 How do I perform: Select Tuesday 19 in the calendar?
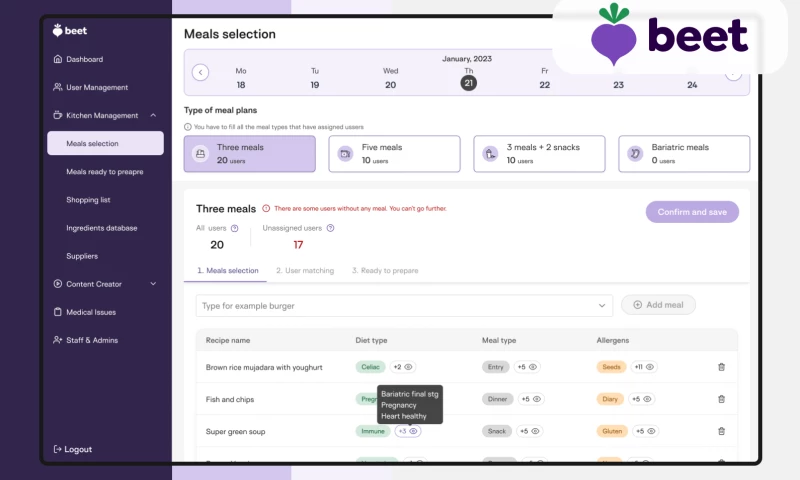point(315,78)
